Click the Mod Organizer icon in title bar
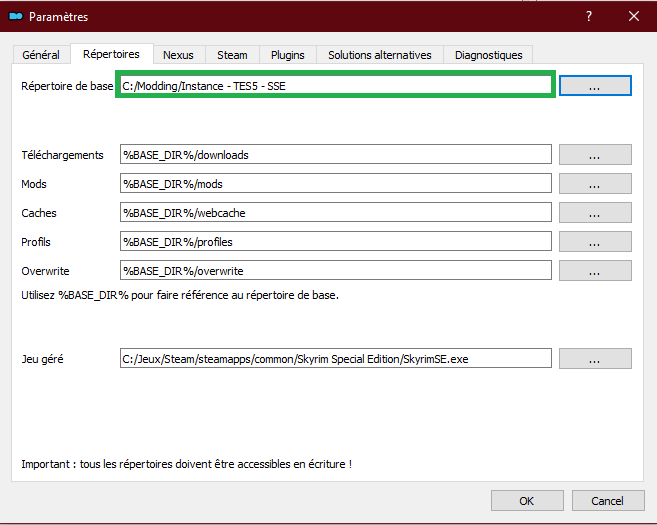The image size is (657, 525). [x=15, y=16]
